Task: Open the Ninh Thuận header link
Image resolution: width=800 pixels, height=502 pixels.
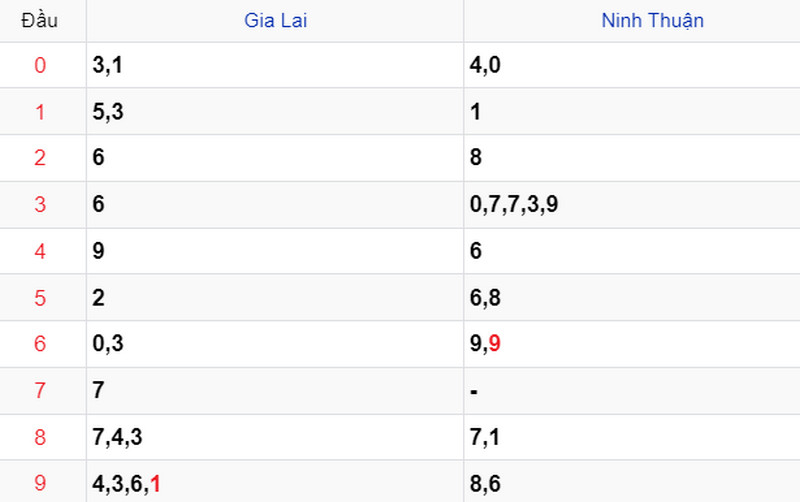Action: (653, 21)
